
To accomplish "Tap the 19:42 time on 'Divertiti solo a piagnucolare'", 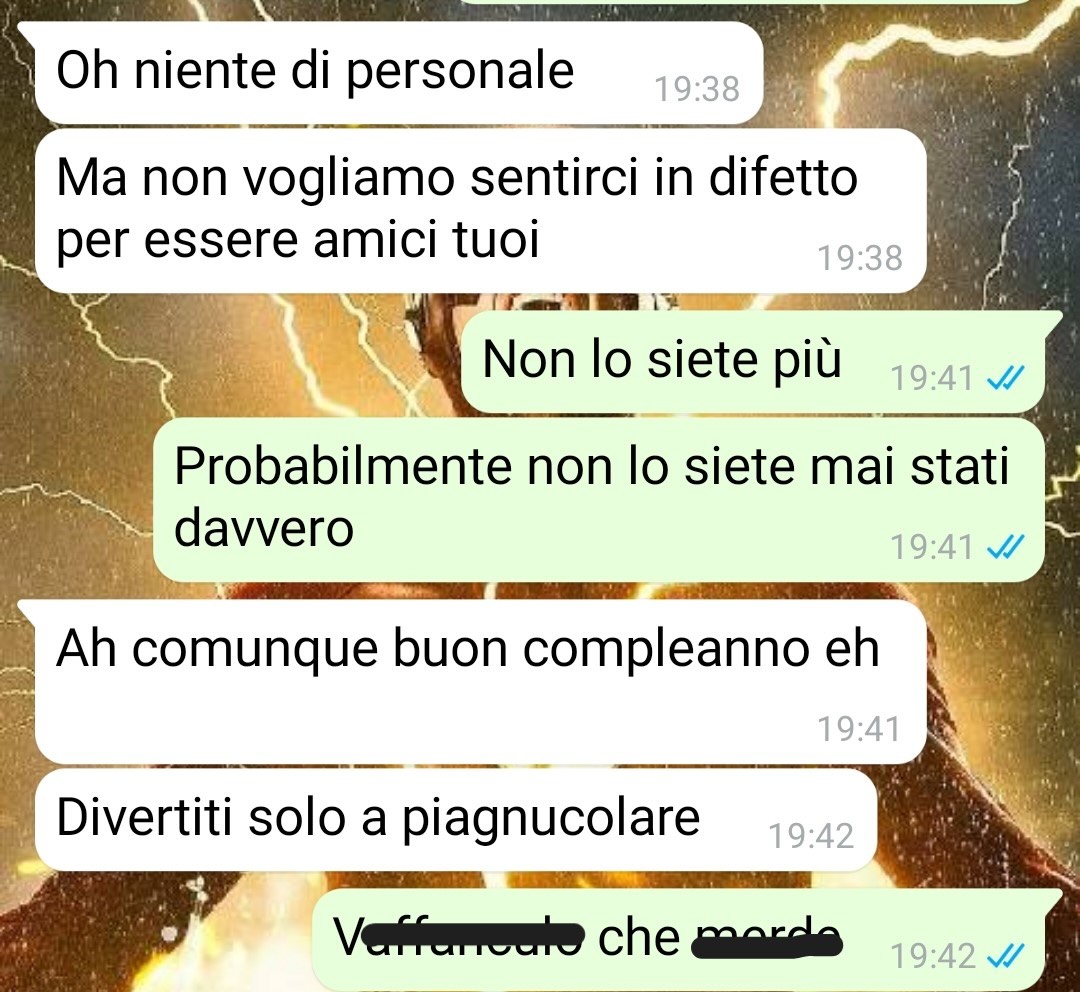I will pyautogui.click(x=811, y=836).
